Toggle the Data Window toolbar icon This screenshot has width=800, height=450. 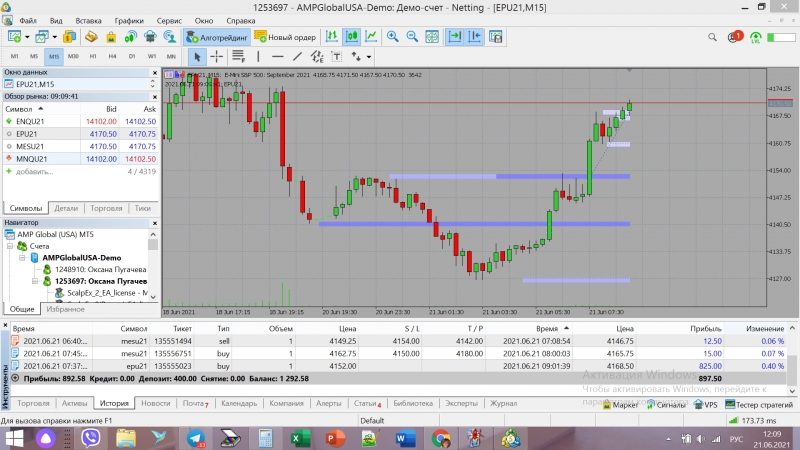click(x=91, y=37)
